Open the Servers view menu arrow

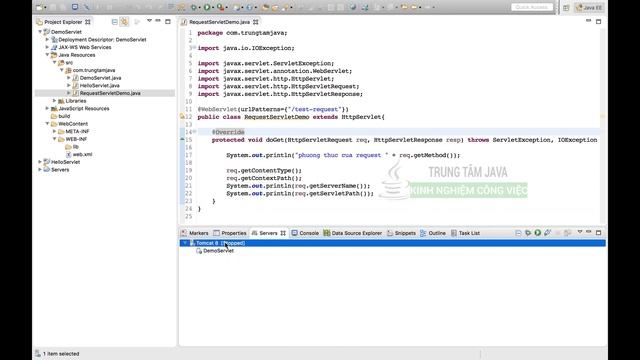580,232
